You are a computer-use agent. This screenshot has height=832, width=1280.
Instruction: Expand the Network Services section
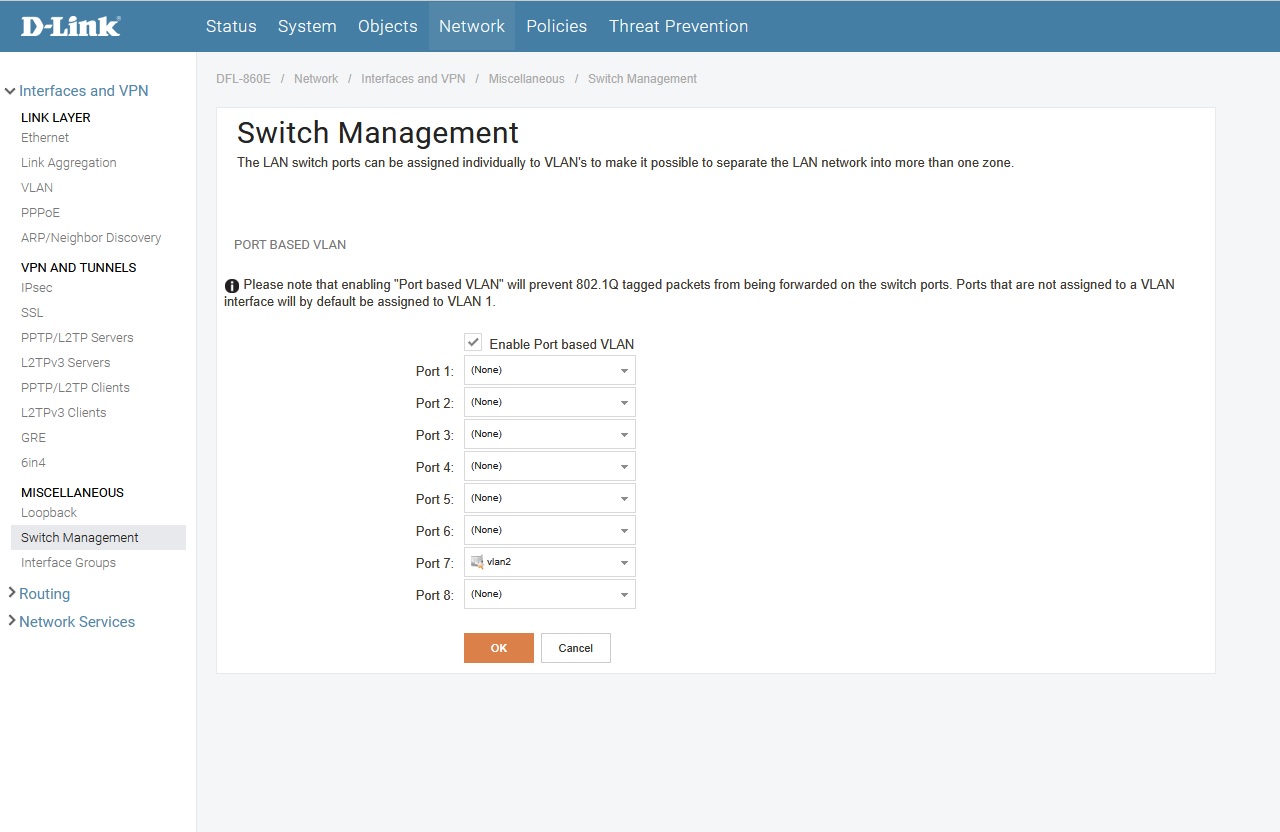11,621
